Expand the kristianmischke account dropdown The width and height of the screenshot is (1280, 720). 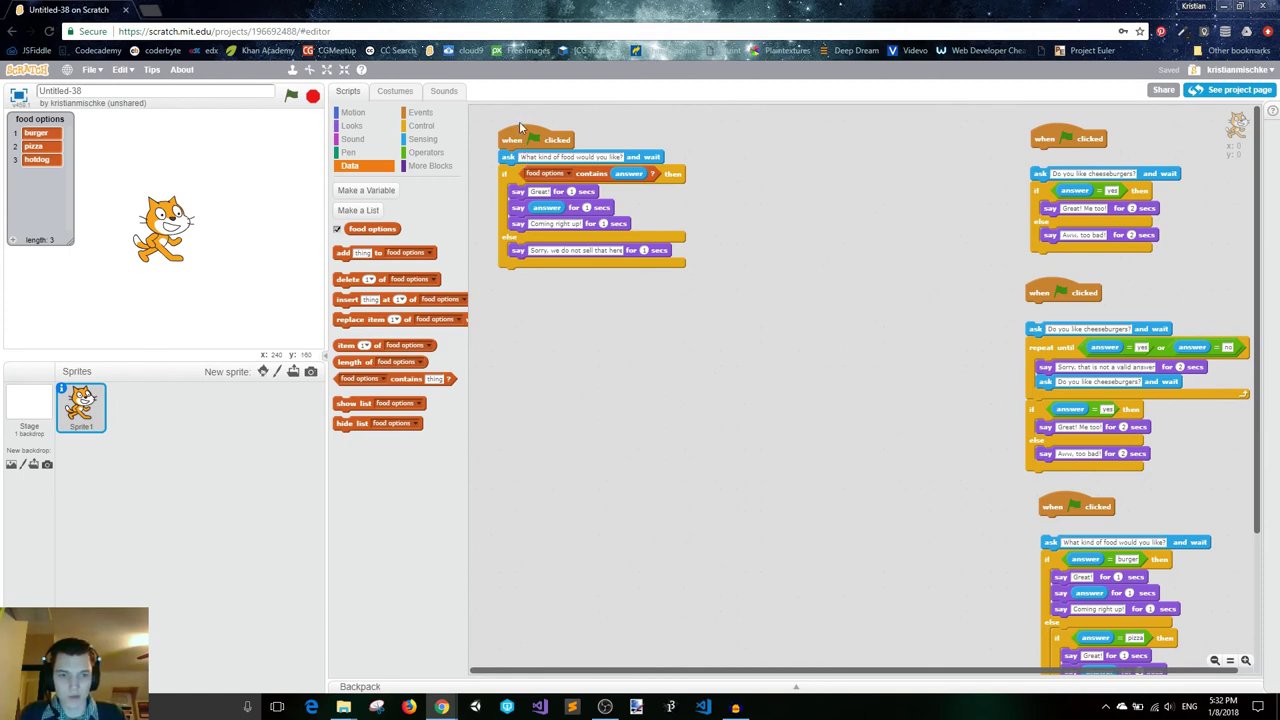pos(1240,70)
